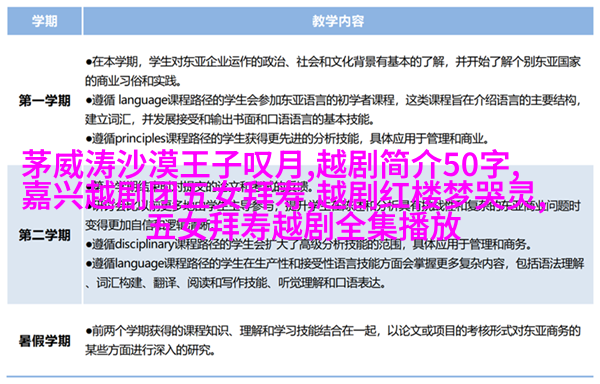
Task: Click the '暑假学期' row label
Action: pos(44,340)
